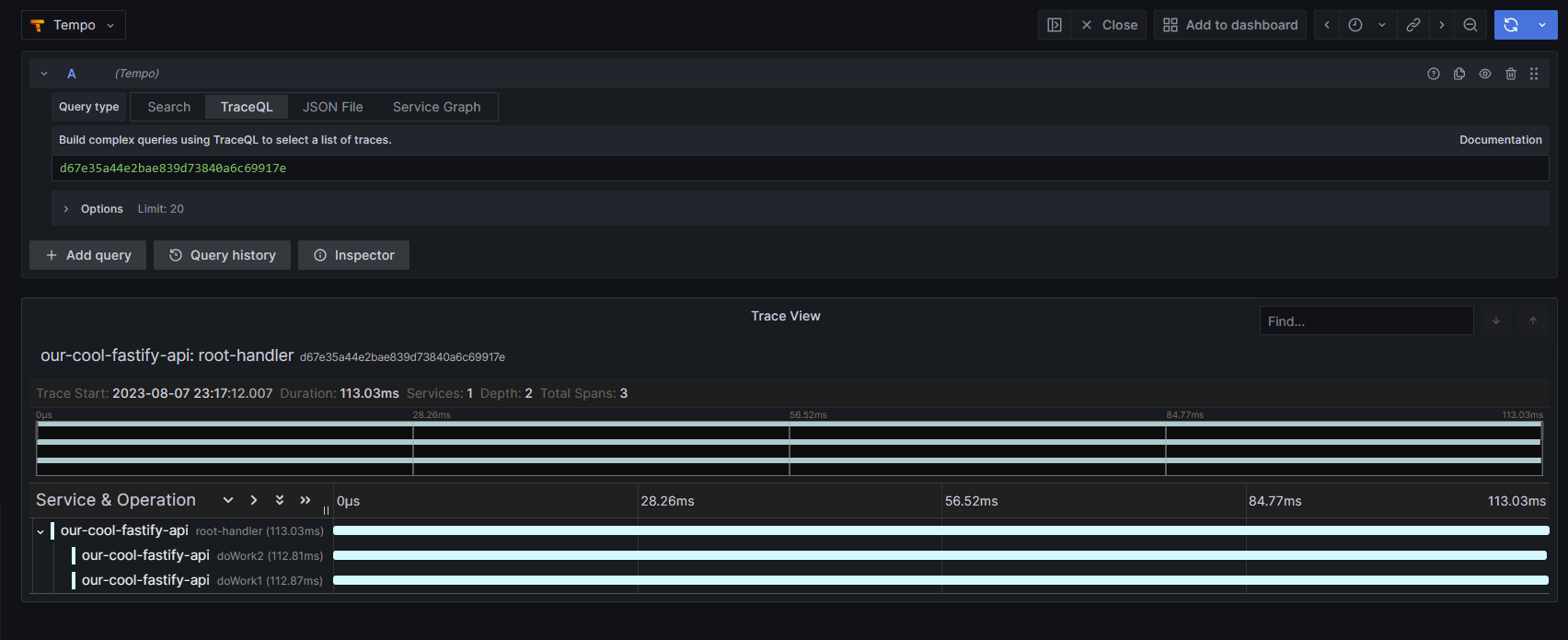The image size is (1568, 640).
Task: Shift time range backward arrow
Action: (x=1327, y=25)
